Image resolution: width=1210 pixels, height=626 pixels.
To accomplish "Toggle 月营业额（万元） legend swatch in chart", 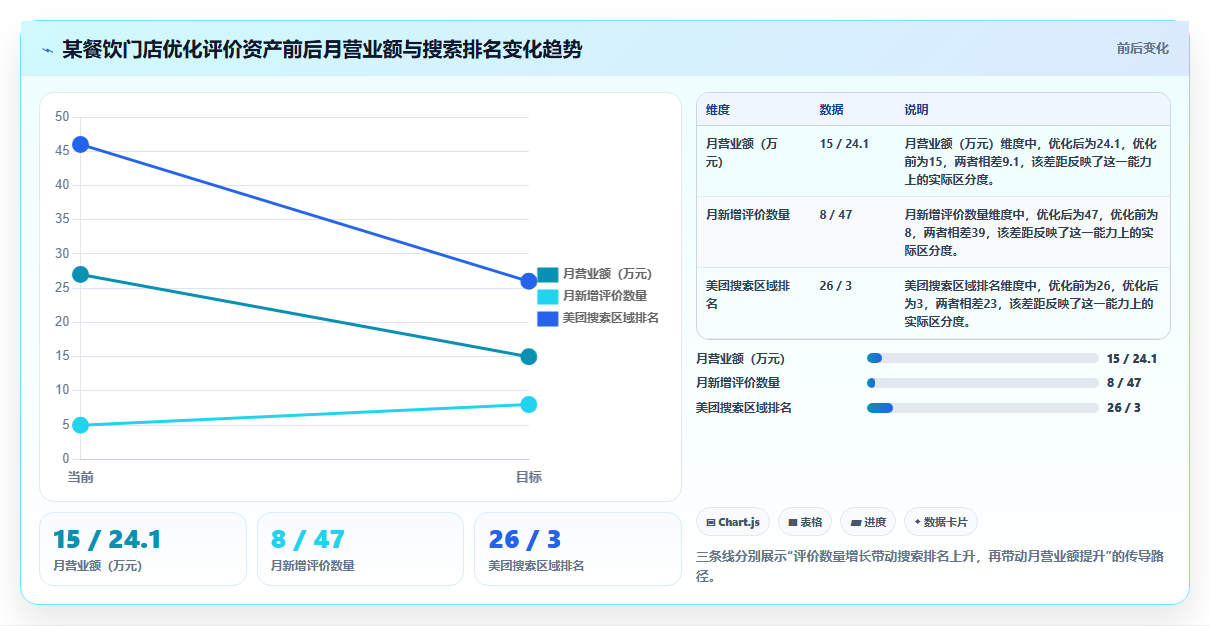I will point(548,274).
